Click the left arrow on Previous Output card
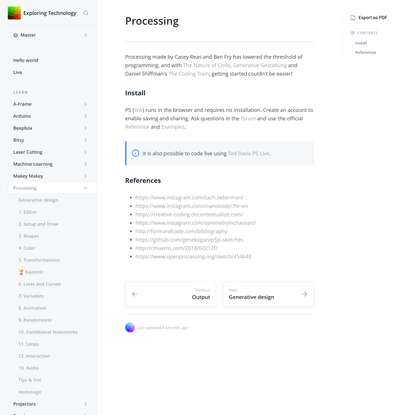The height and width of the screenshot is (415, 415). (134, 294)
